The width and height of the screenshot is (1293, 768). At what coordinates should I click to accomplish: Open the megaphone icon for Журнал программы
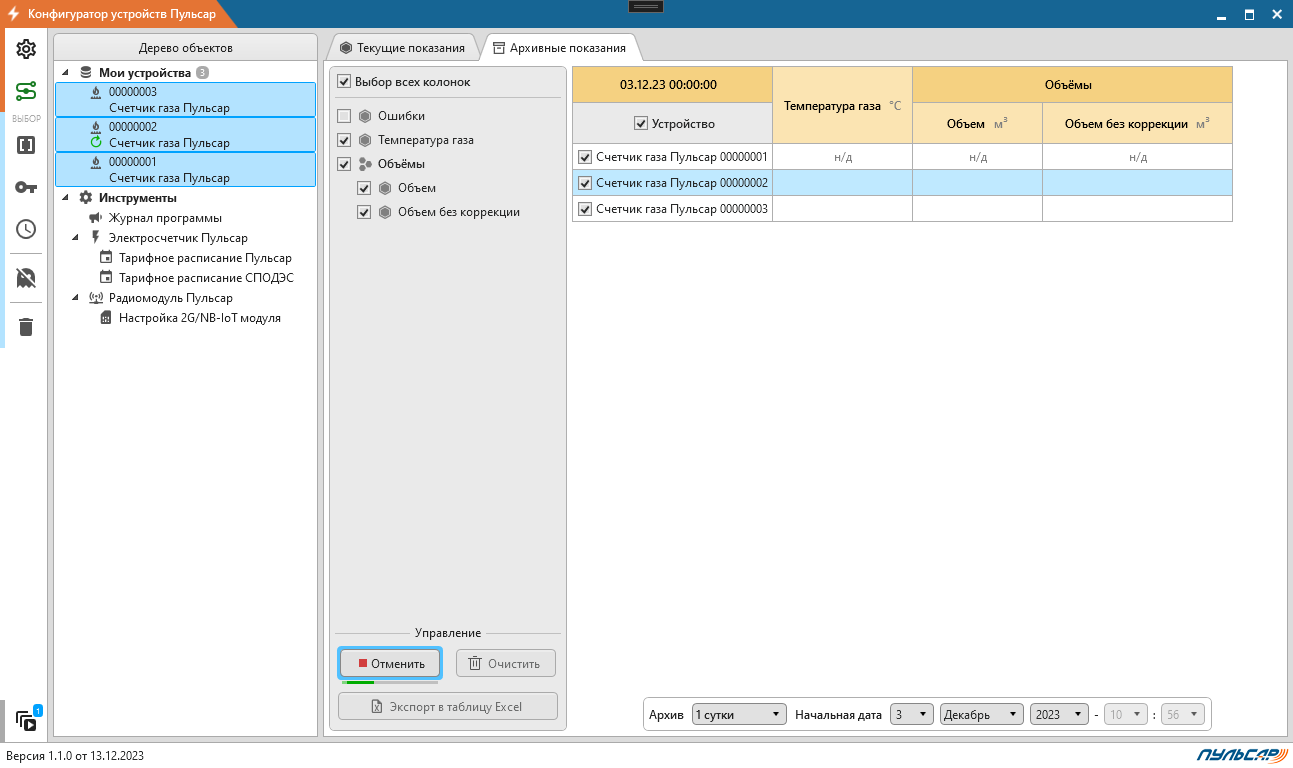(96, 218)
